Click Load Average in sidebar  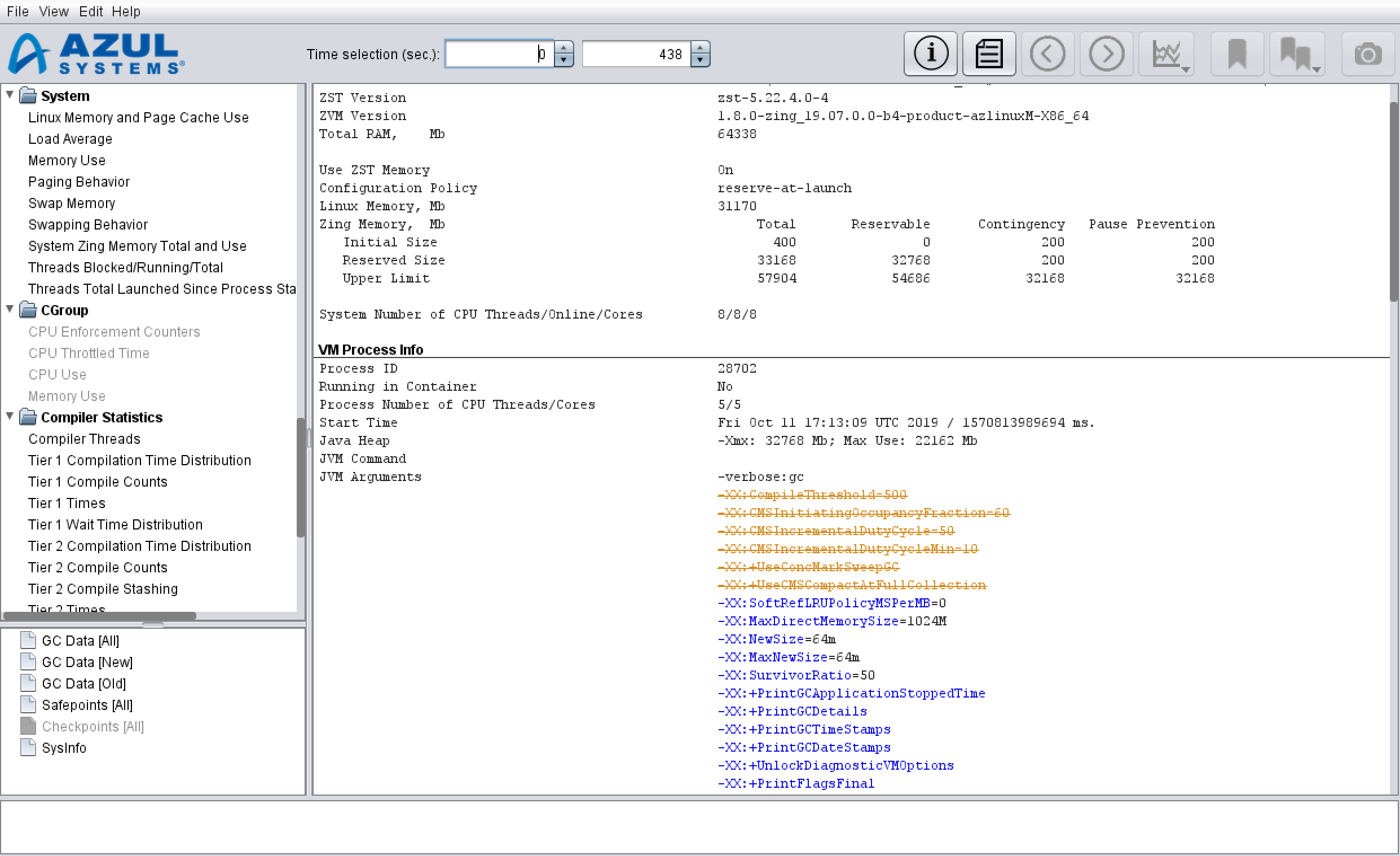(x=71, y=139)
